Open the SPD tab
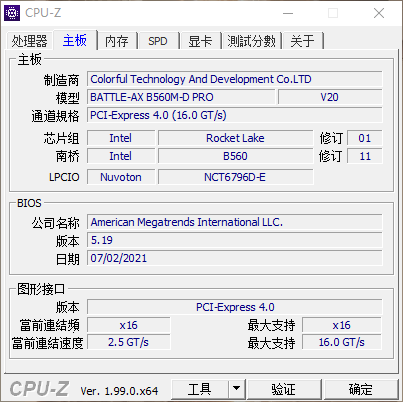This screenshot has height=402, width=403. click(x=158, y=41)
